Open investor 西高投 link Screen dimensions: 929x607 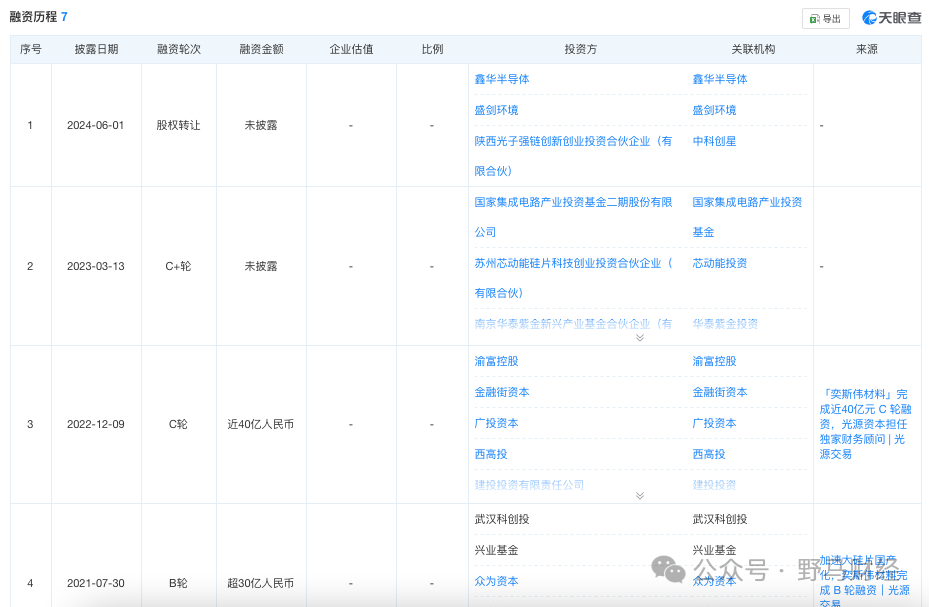tap(491, 454)
